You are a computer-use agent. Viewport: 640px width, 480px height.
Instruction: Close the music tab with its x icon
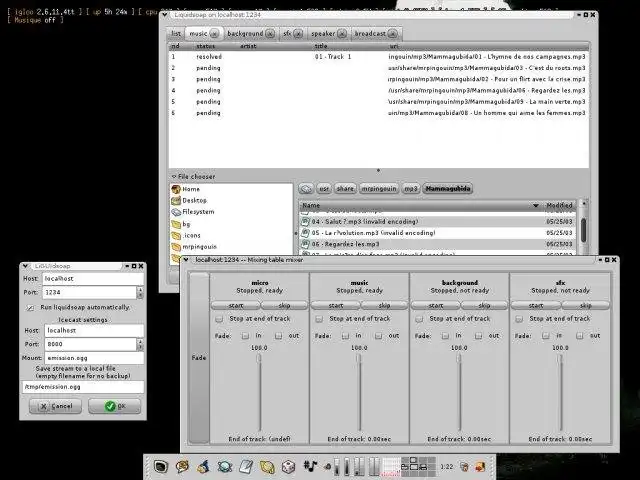tap(215, 33)
